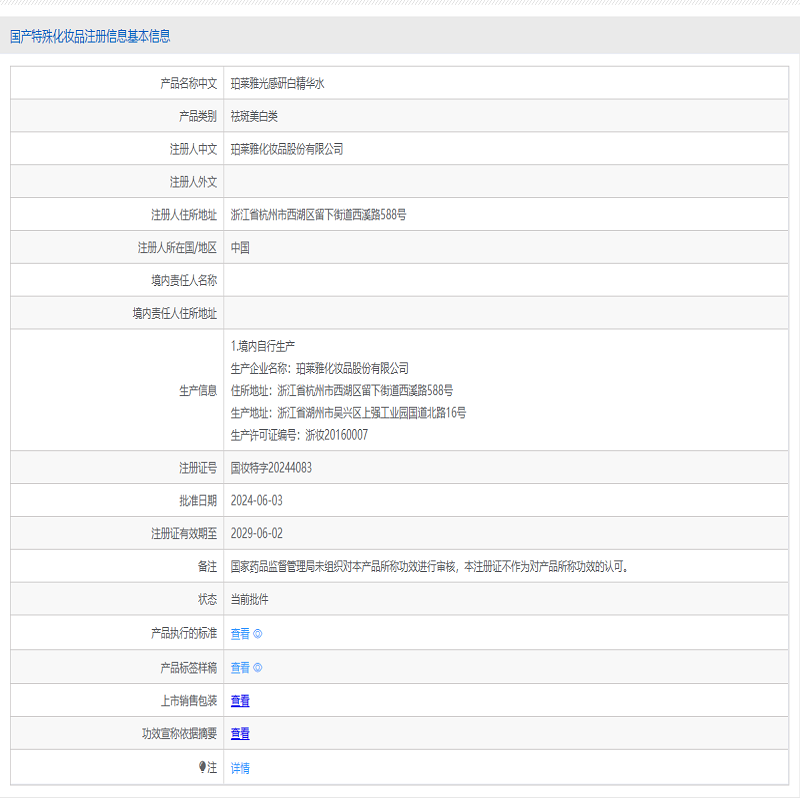Open 查看 link for 产品标签样稿
Viewport: 800px width, 800px height.
(240, 668)
